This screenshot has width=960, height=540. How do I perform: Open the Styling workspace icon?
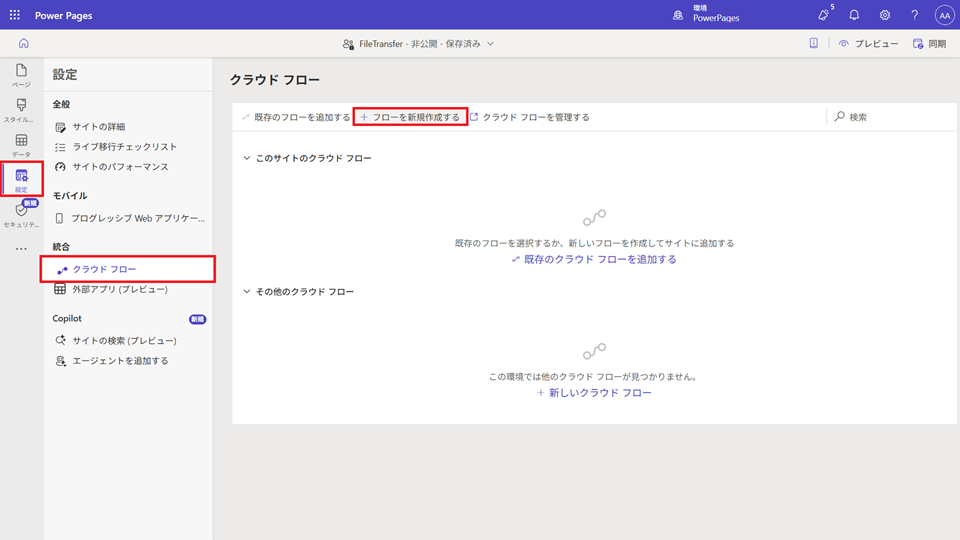(x=21, y=110)
